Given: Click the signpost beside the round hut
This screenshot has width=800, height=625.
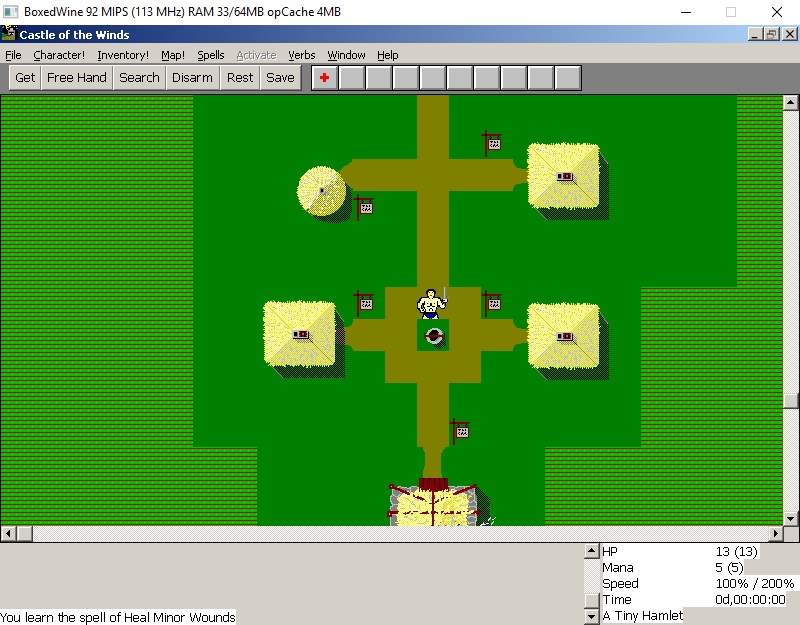Looking at the screenshot, I should (x=364, y=207).
